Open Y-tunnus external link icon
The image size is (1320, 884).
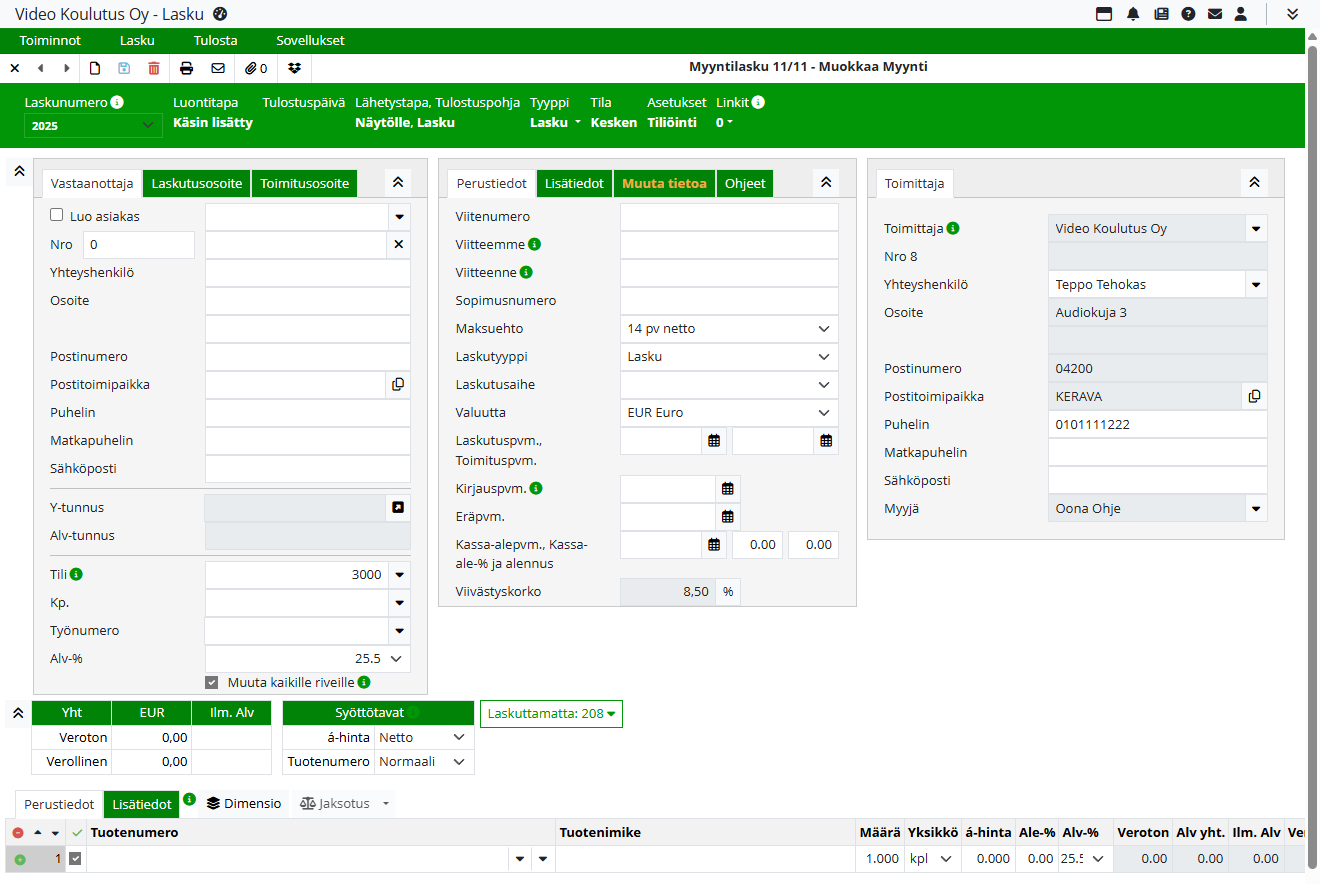tap(398, 508)
